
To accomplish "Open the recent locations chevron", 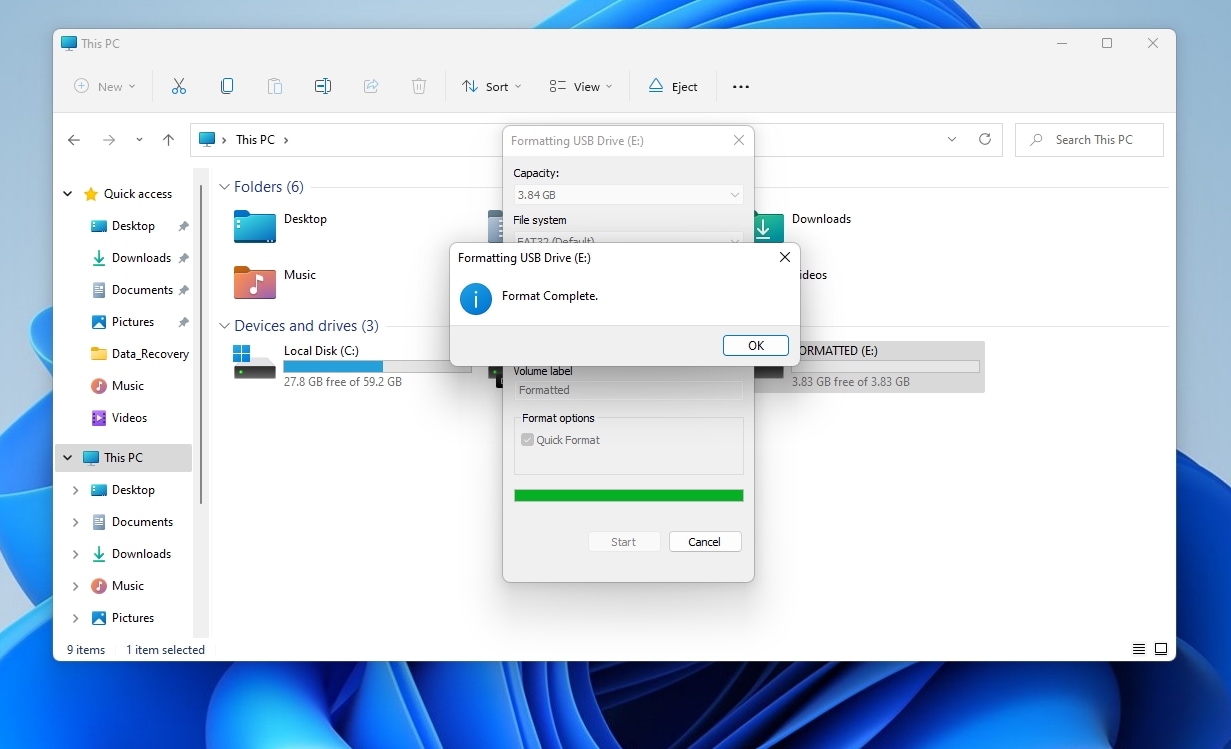I will 139,140.
